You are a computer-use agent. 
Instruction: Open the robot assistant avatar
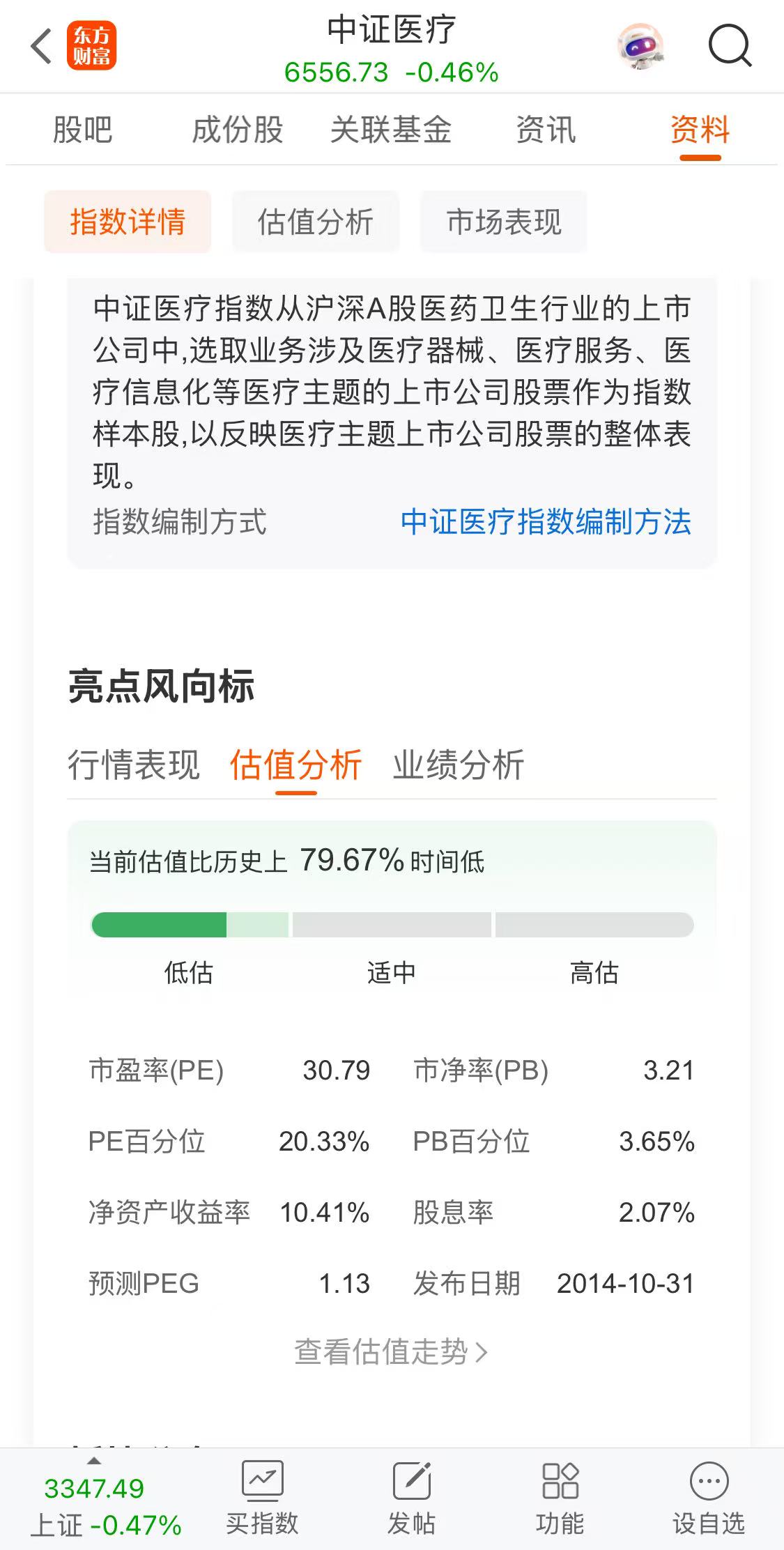[640, 47]
